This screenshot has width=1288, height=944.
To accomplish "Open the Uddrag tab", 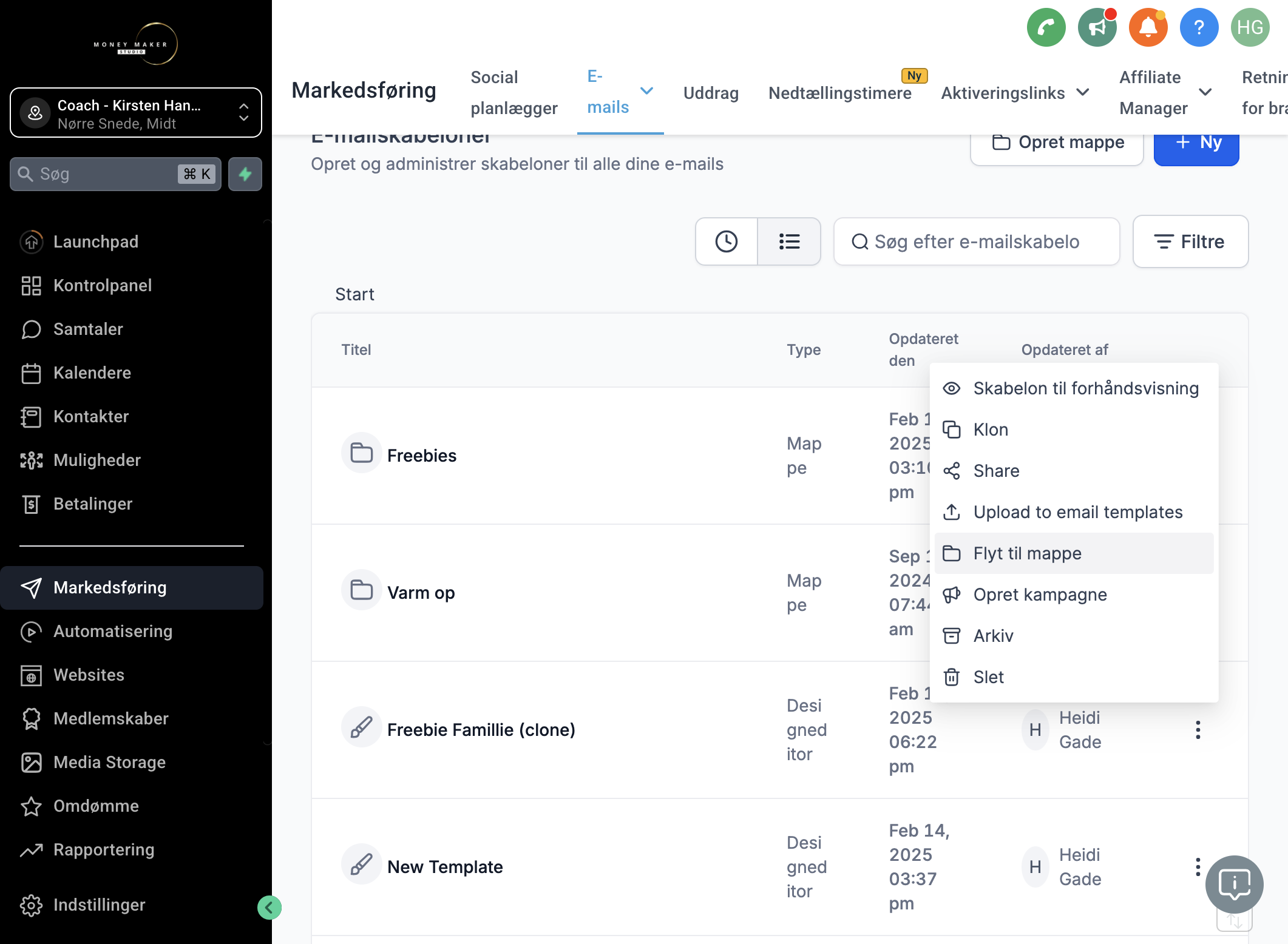I will pyautogui.click(x=711, y=93).
